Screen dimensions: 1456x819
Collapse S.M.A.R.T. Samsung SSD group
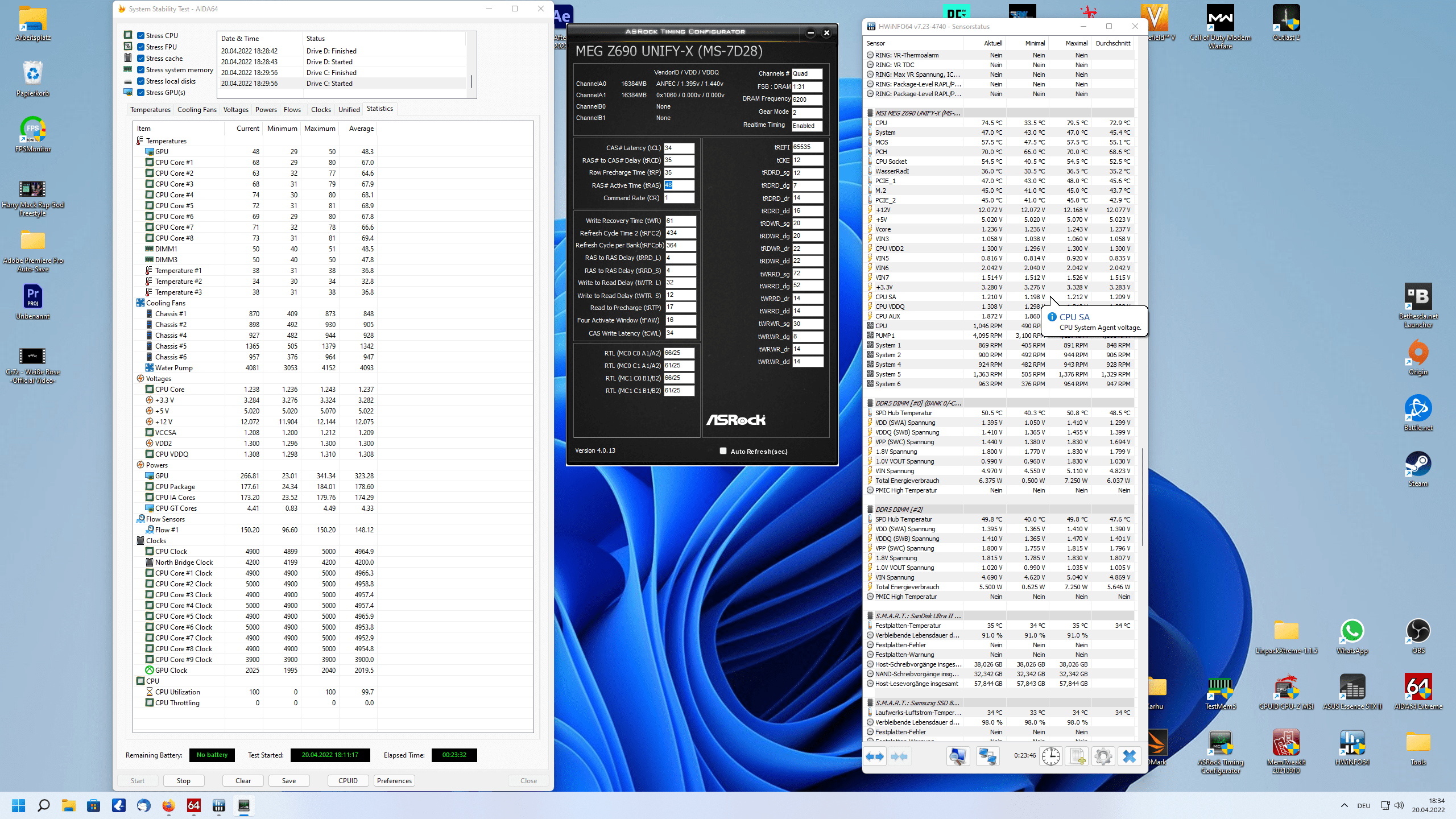pyautogui.click(x=870, y=703)
